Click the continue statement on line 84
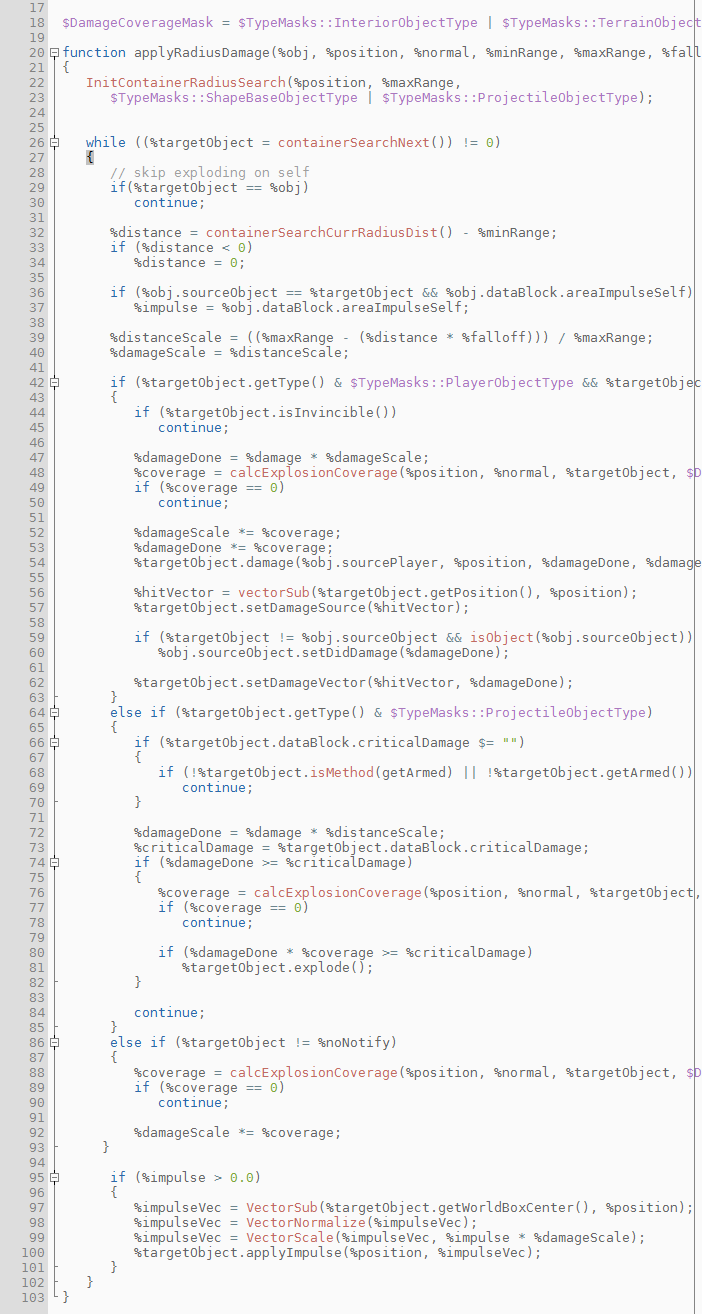This screenshot has height=1314, width=702. (170, 1012)
